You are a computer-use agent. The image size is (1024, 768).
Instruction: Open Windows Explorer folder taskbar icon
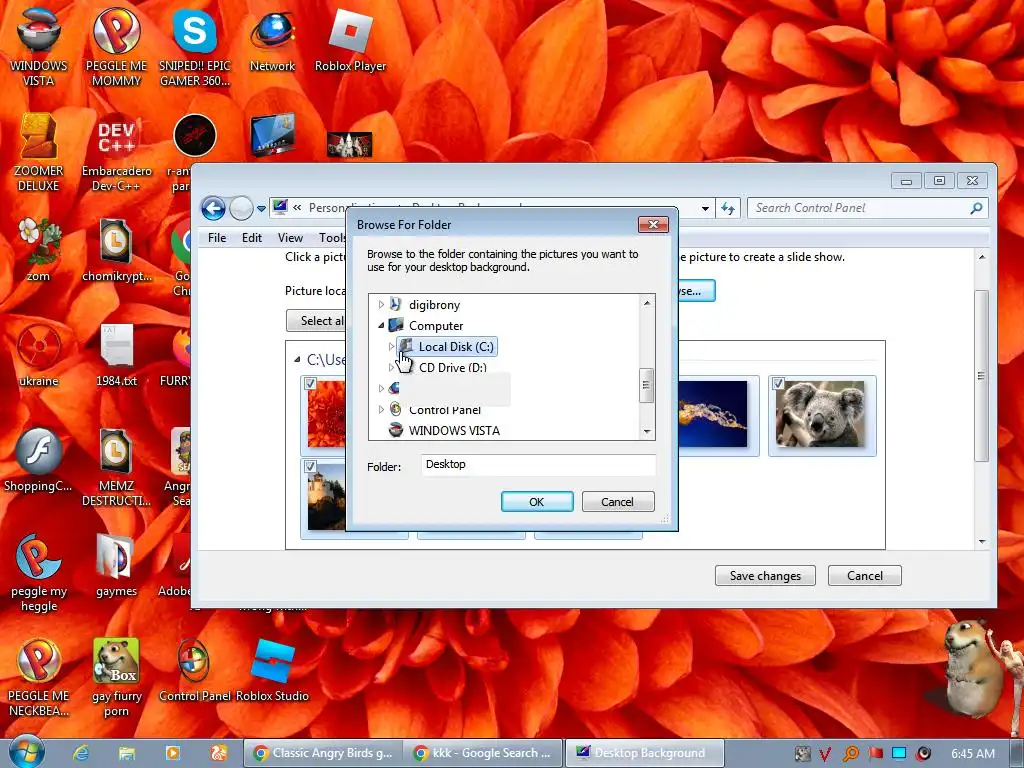(127, 753)
